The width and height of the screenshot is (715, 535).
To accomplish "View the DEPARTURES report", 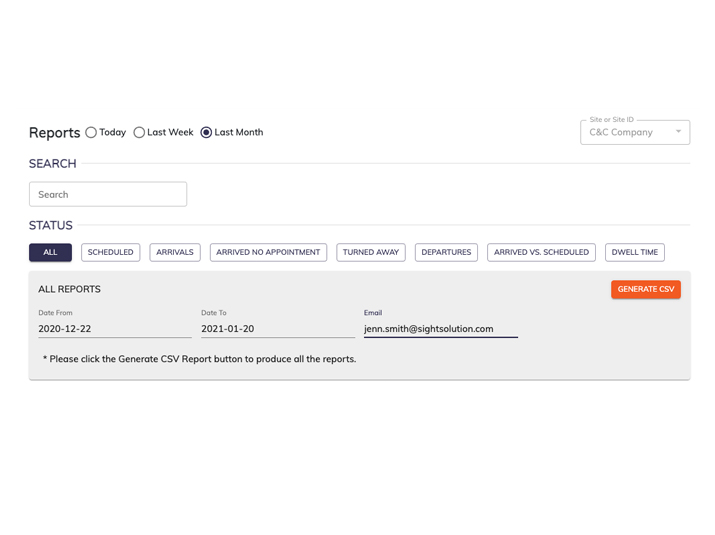I will [446, 252].
